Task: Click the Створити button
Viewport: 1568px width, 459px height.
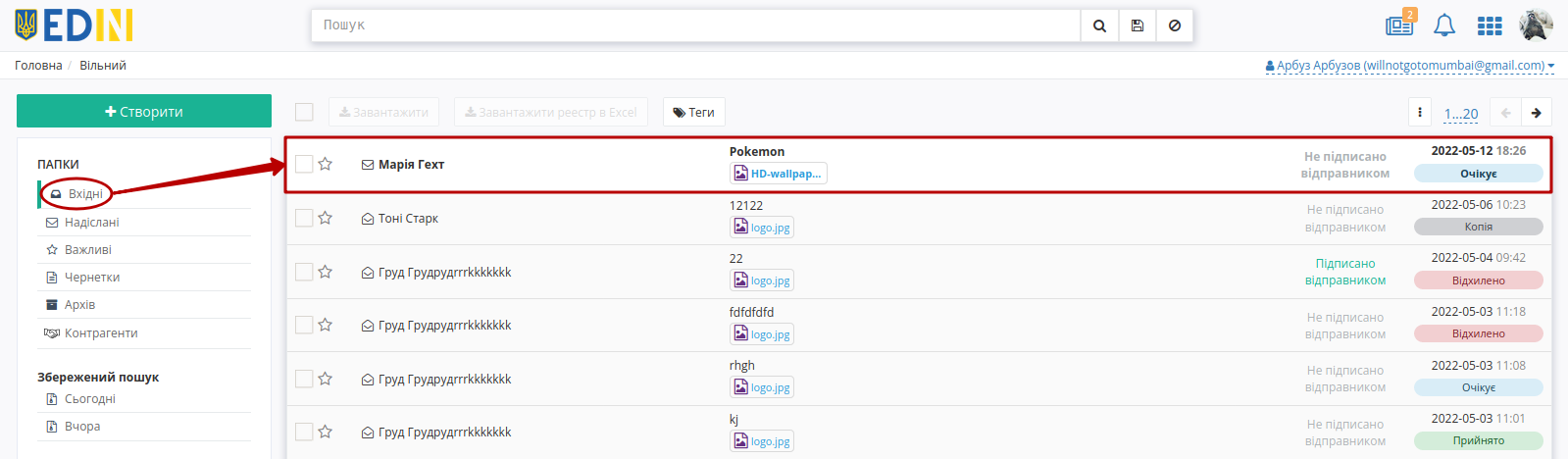Action: click(144, 111)
